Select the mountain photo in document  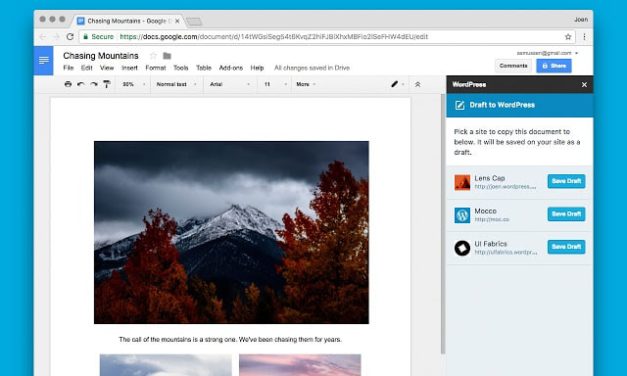(x=232, y=232)
